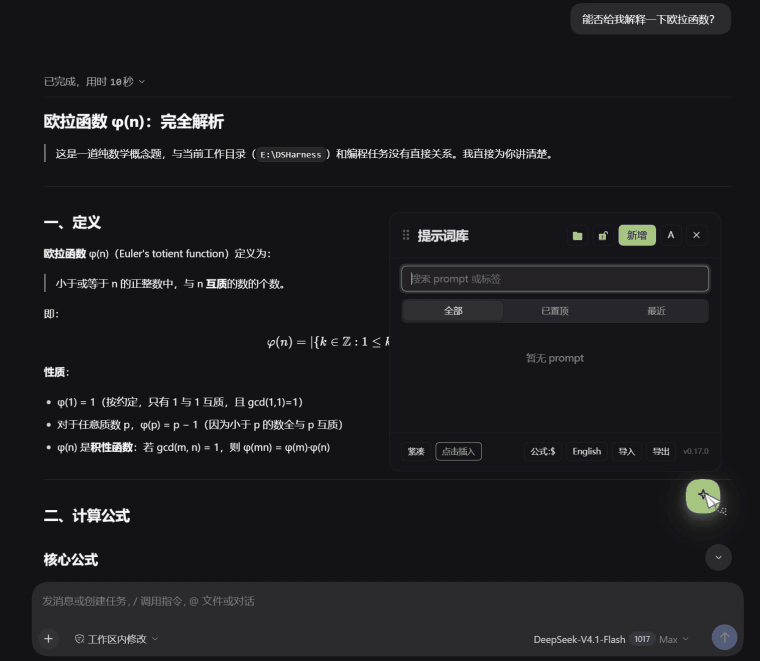Click the green floating sparkle button
The width and height of the screenshot is (760, 661).
click(703, 496)
